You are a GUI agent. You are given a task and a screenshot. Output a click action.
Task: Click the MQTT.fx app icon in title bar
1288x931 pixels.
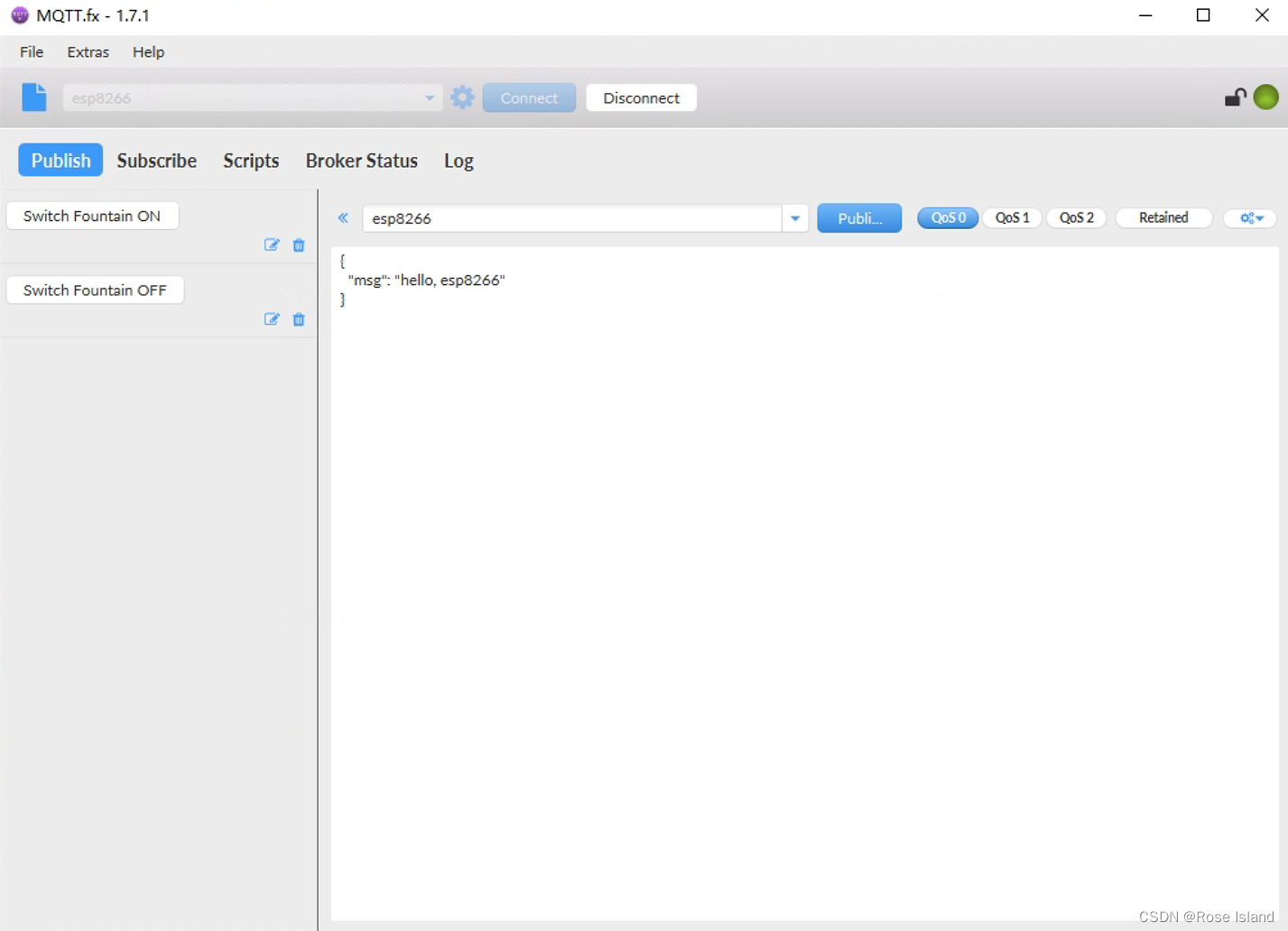[x=19, y=15]
